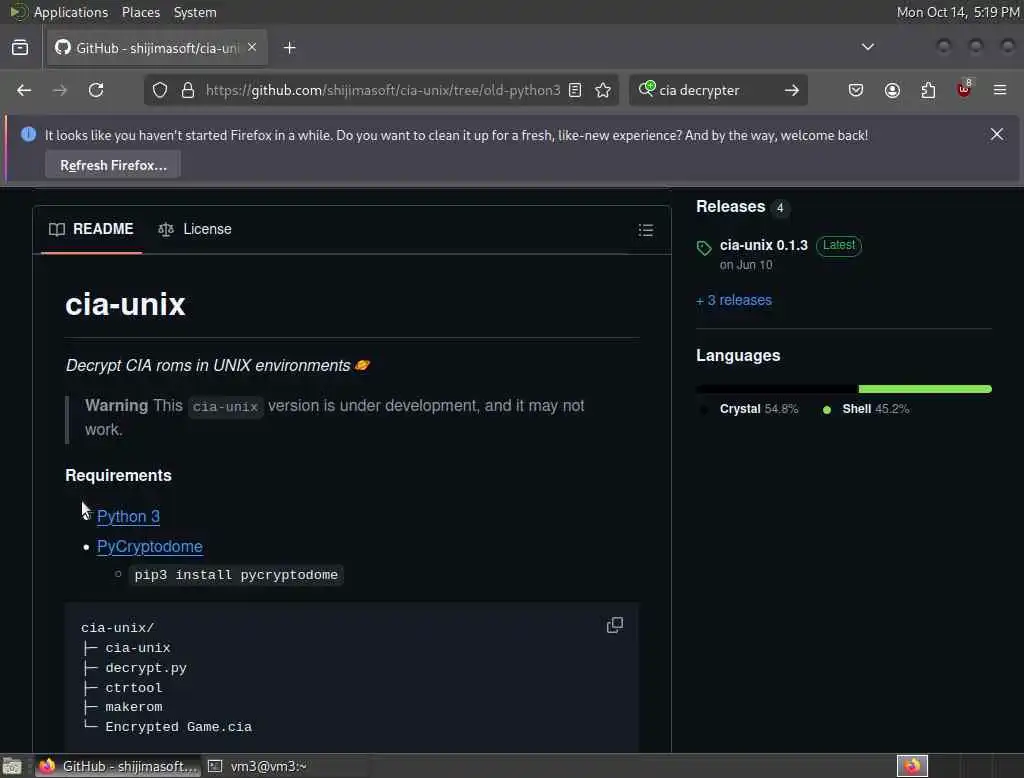This screenshot has height=778, width=1024.
Task: Select the README tab
Action: 91,229
